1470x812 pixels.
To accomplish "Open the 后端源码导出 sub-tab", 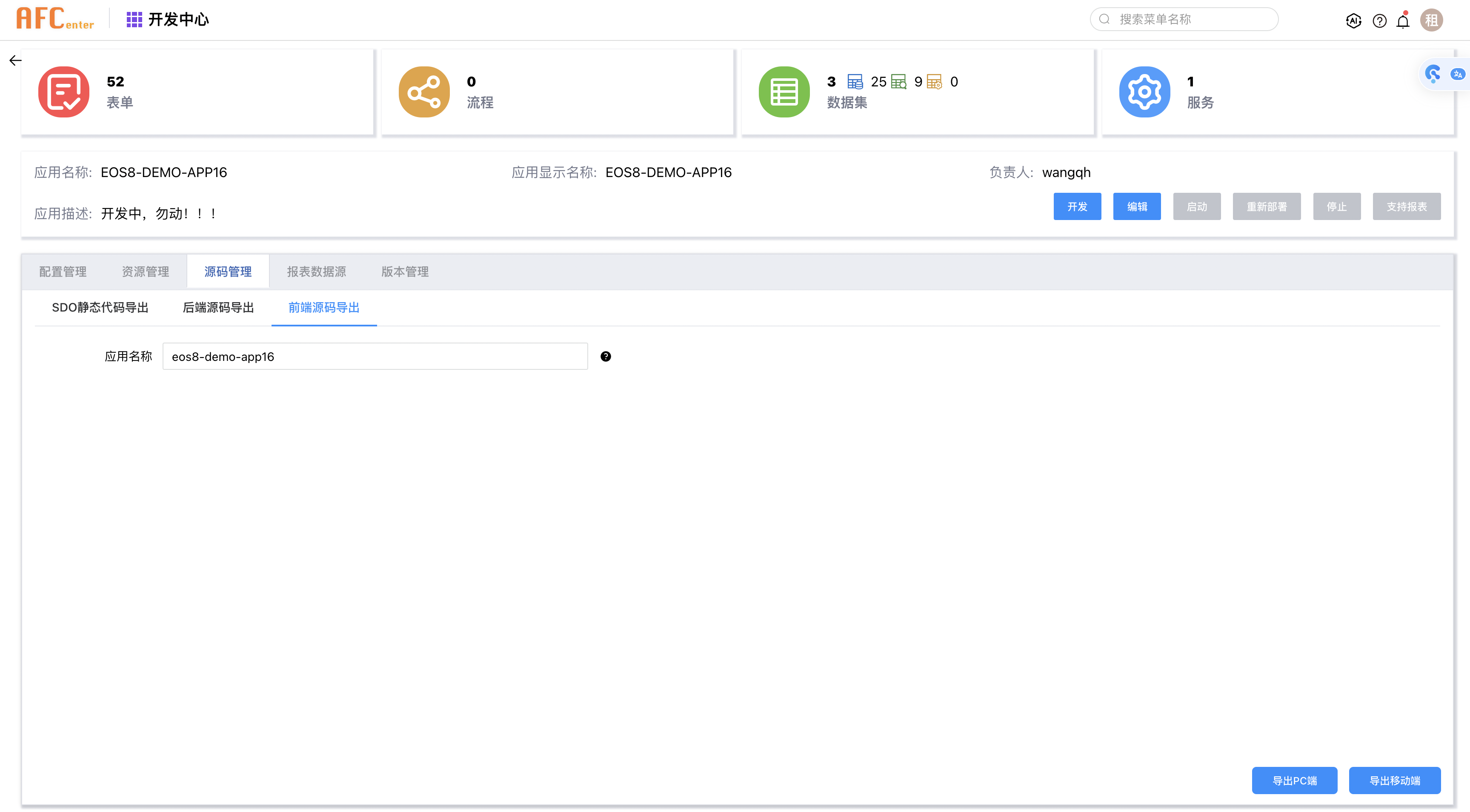I will [219, 308].
